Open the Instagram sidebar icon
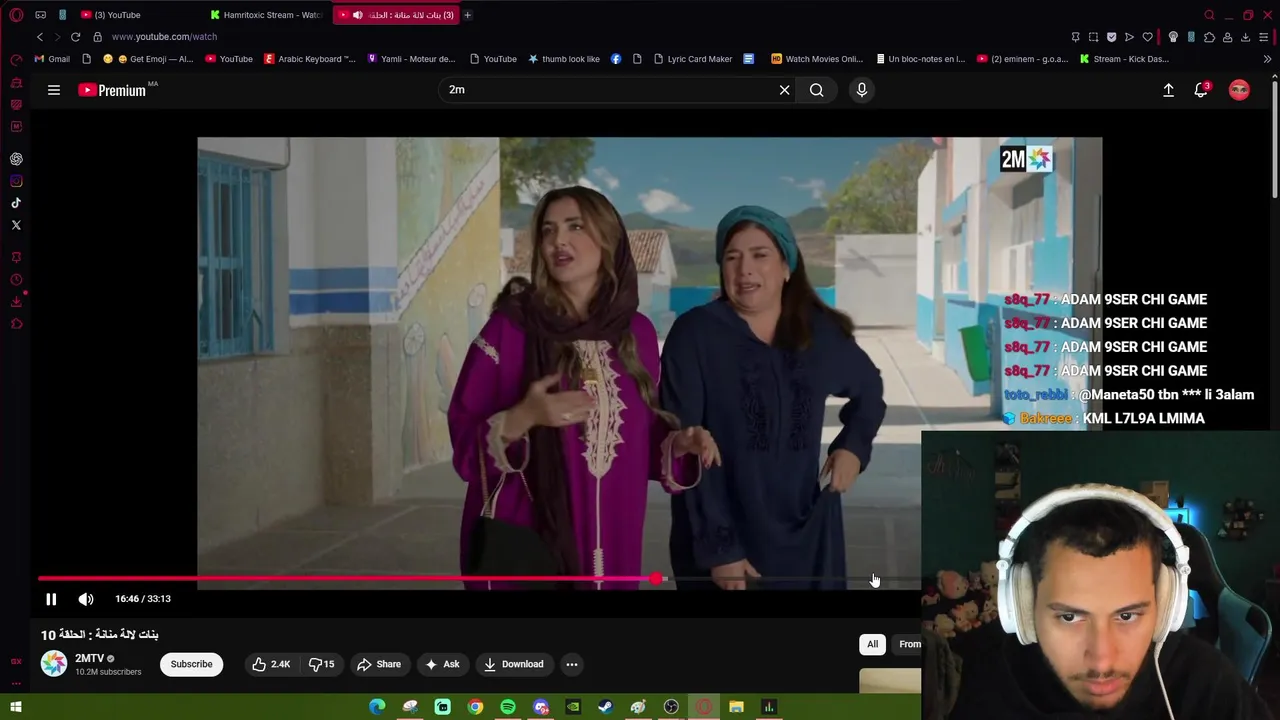The height and width of the screenshot is (720, 1280). pyautogui.click(x=16, y=181)
